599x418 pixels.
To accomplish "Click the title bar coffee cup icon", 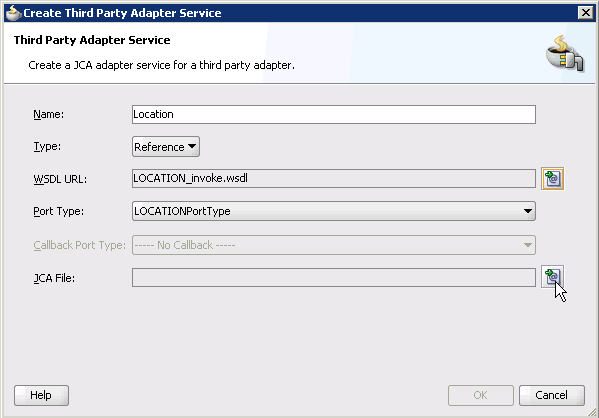I will coord(13,13).
